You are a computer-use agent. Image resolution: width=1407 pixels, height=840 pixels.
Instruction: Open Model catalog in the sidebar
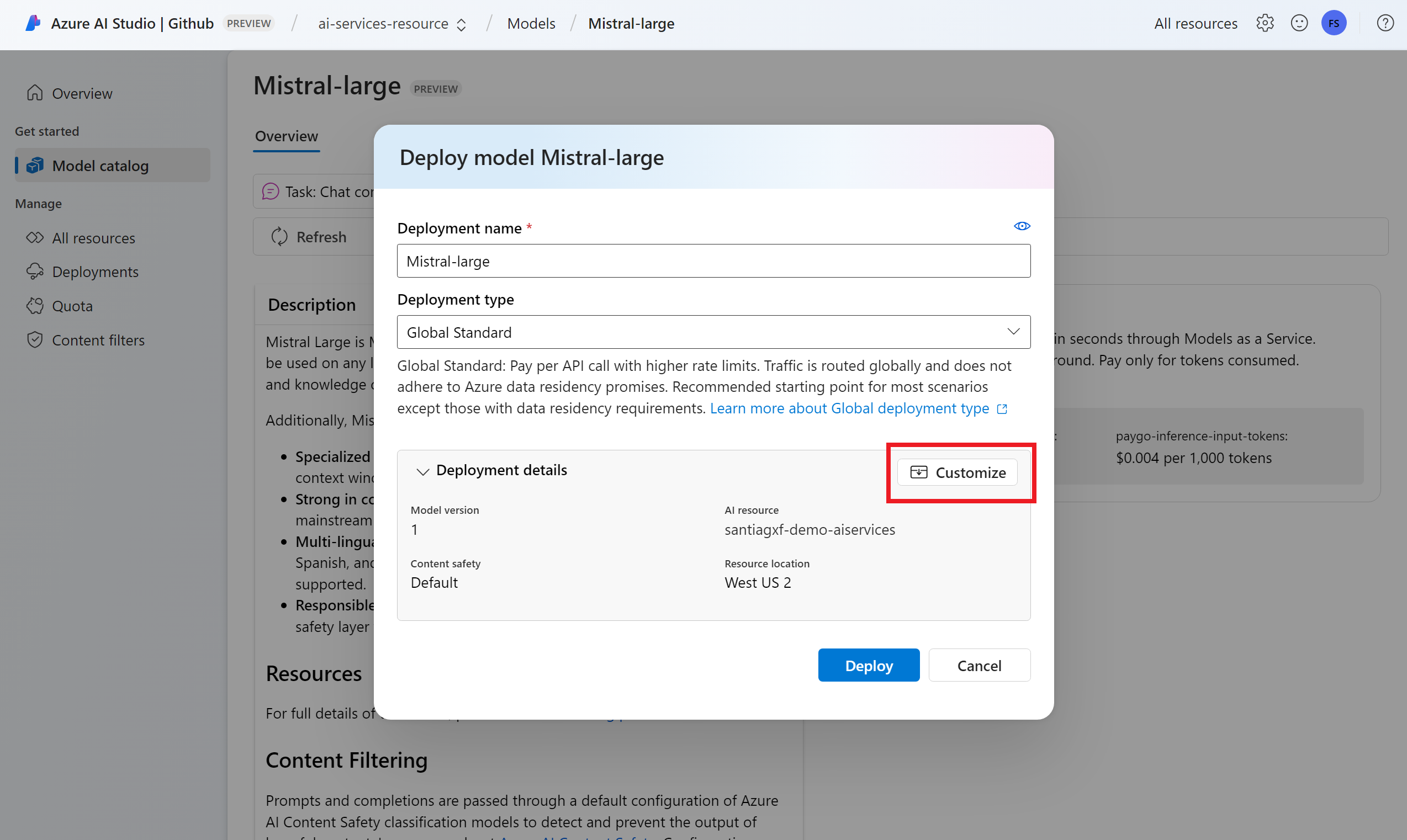click(x=100, y=166)
